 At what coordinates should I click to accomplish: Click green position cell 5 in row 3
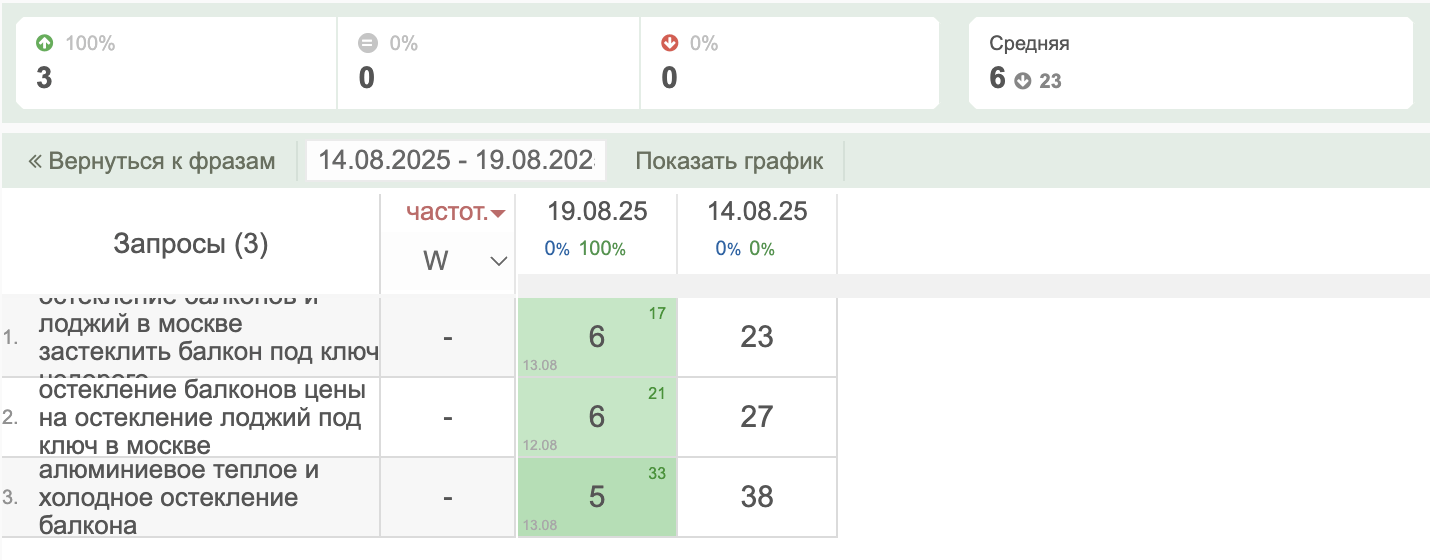coord(597,497)
